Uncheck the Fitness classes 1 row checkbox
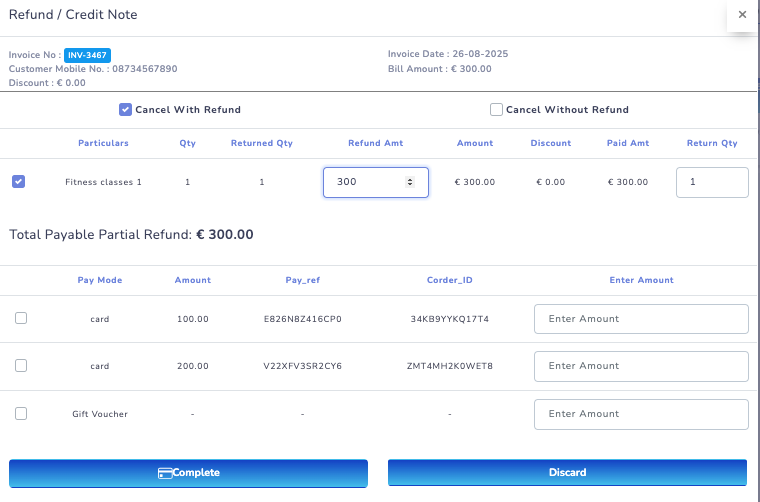Image resolution: width=760 pixels, height=502 pixels. pos(18,182)
